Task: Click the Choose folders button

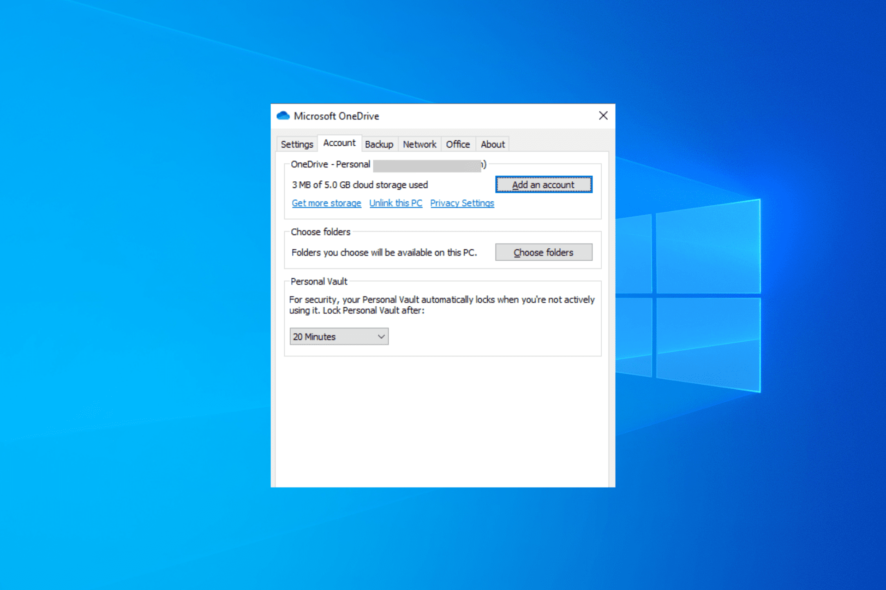Action: click(543, 253)
